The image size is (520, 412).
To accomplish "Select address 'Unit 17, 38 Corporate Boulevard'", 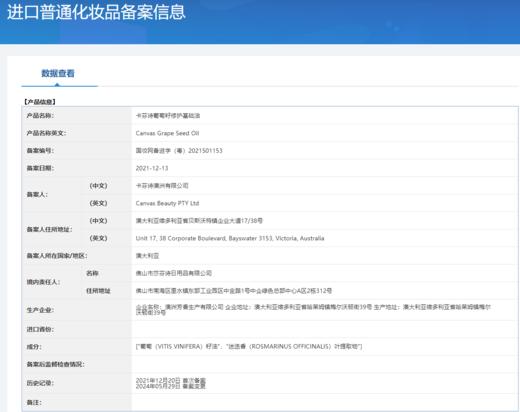I will pyautogui.click(x=230, y=238).
